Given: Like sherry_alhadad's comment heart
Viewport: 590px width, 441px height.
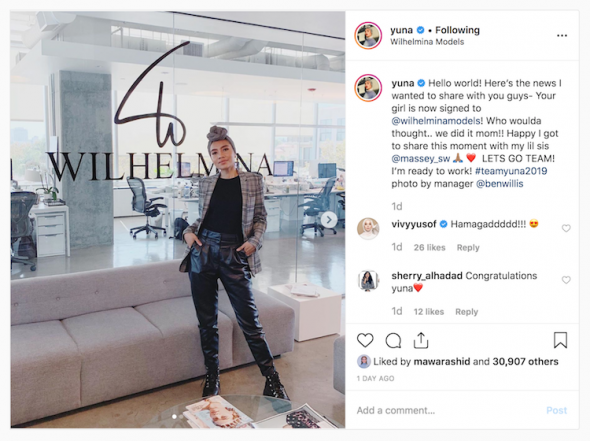Looking at the screenshot, I should pyautogui.click(x=566, y=280).
